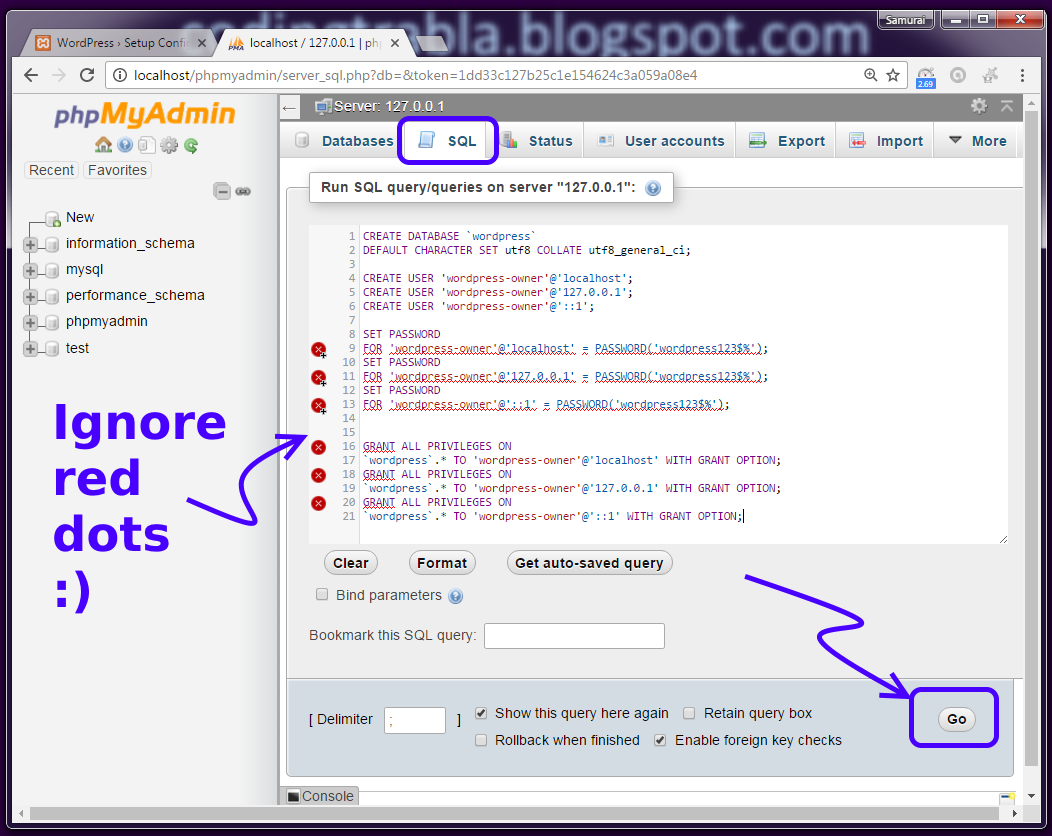Open the phpMyAdmin documentation question mark icon

125,144
